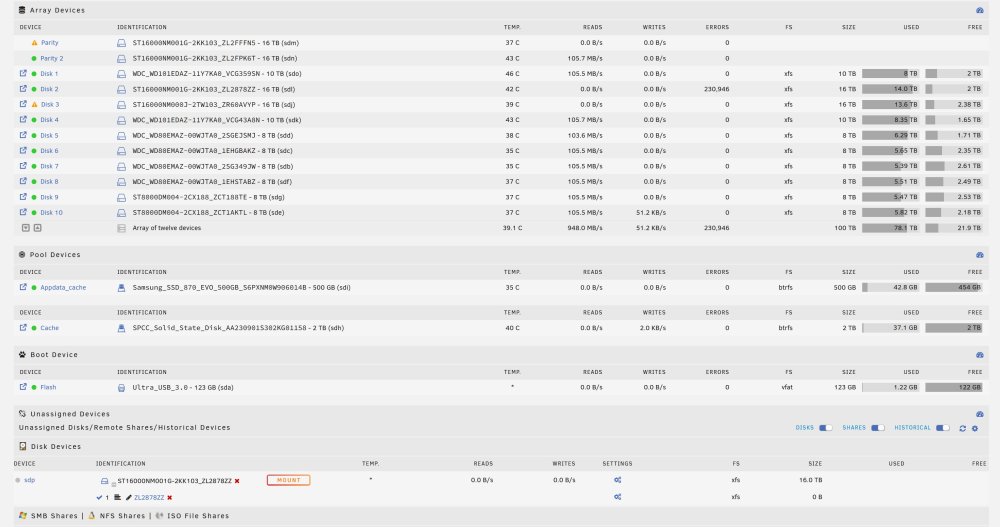Click Disk 2 error count 230,946
The image size is (1000, 527).
pos(716,89)
